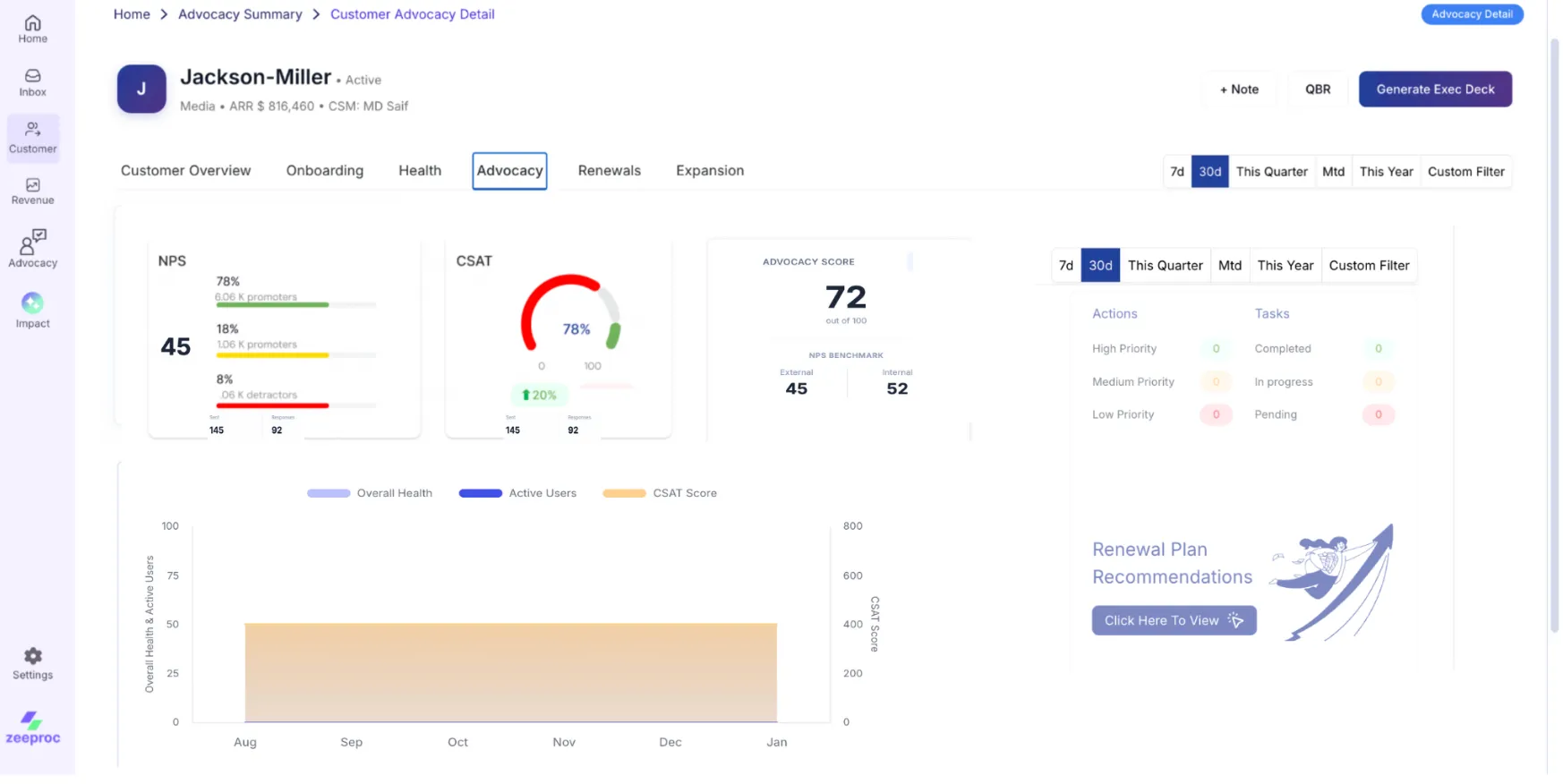Switch to the Renewals tab

click(609, 171)
